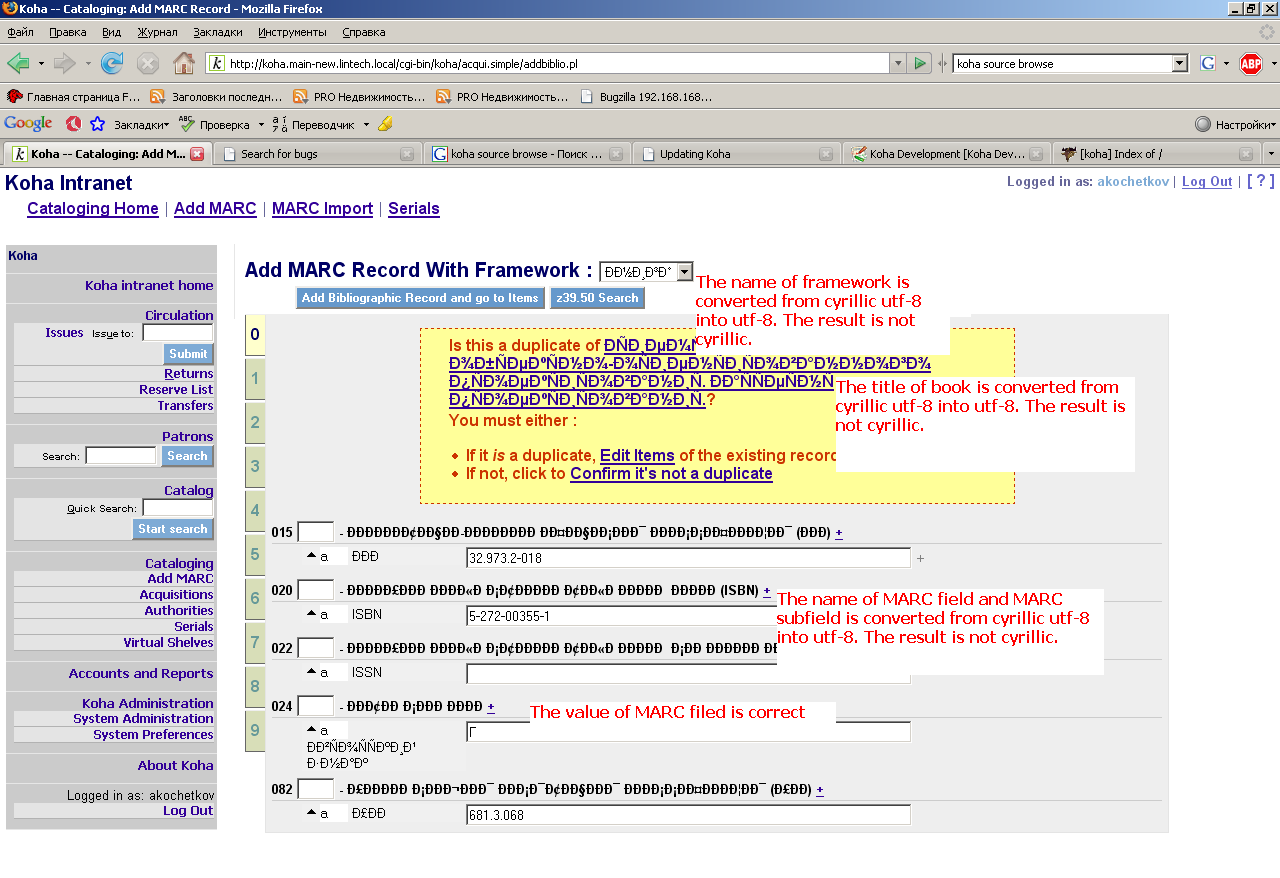This screenshot has height=878, width=1280.
Task: Click the up arrow beside ISBN subfield a
Action: pos(311,615)
